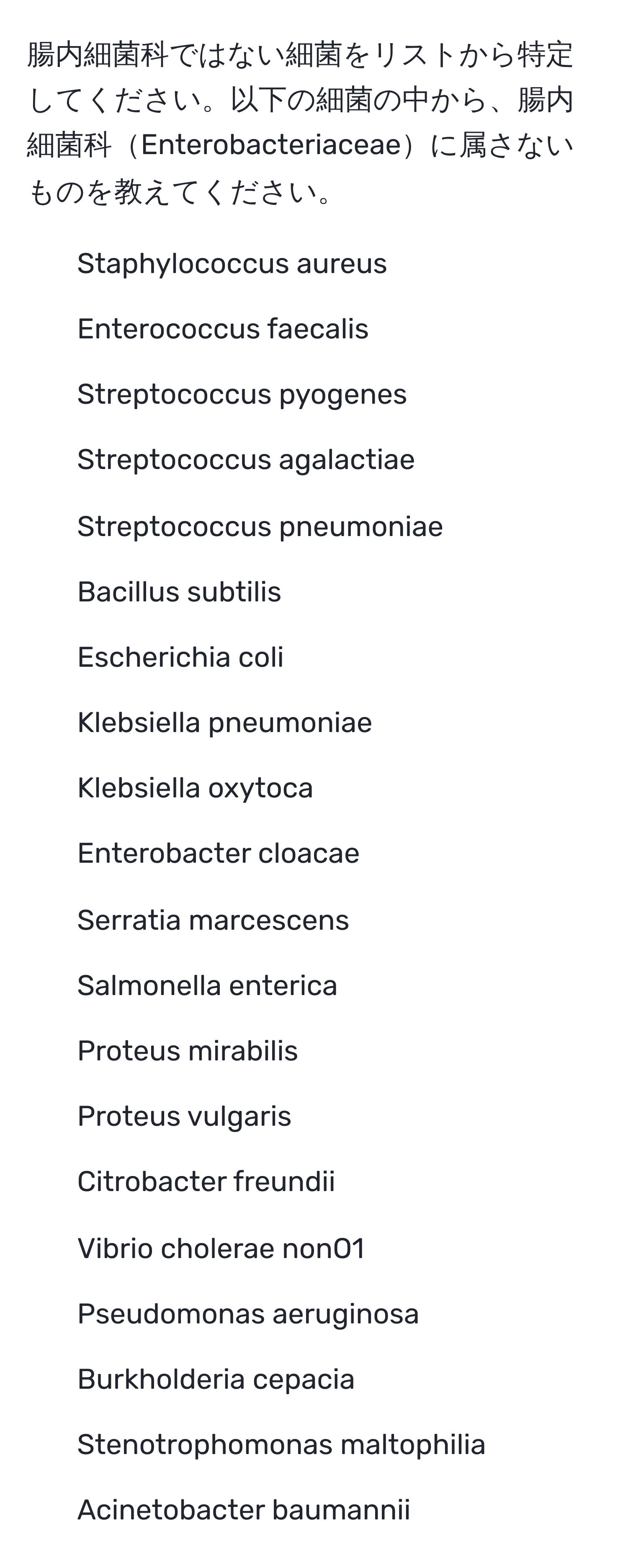
Task: Click Klebsiella pneumoniae entry
Action: coord(224,723)
